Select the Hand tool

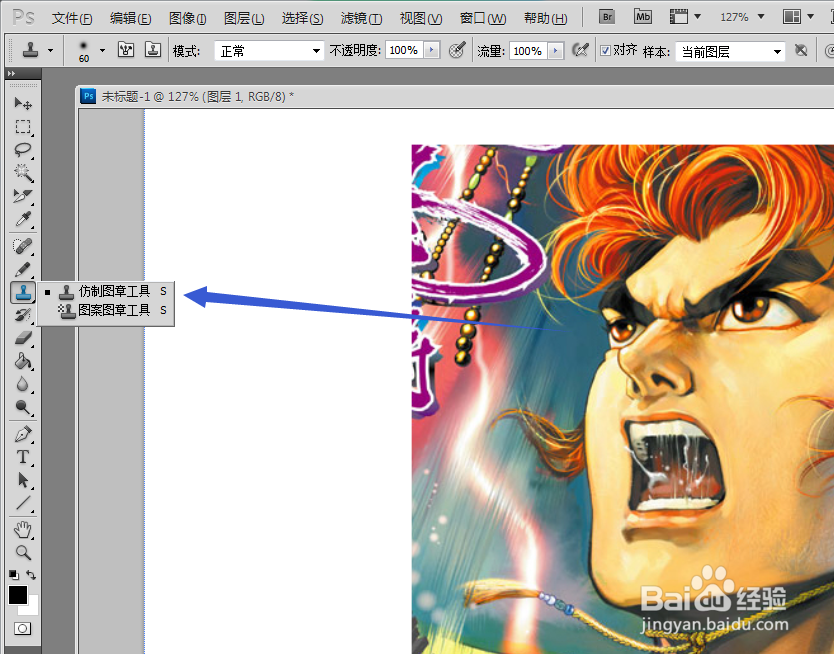point(23,530)
